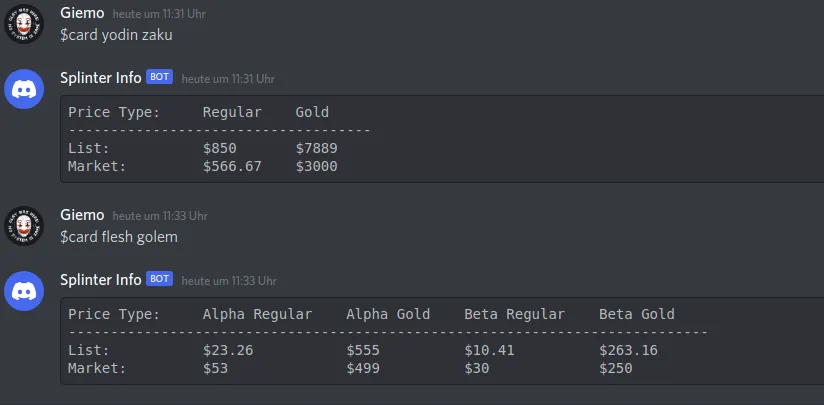The image size is (824, 405).
Task: Click the Regular market price $566.67
Action: [x=232, y=167]
